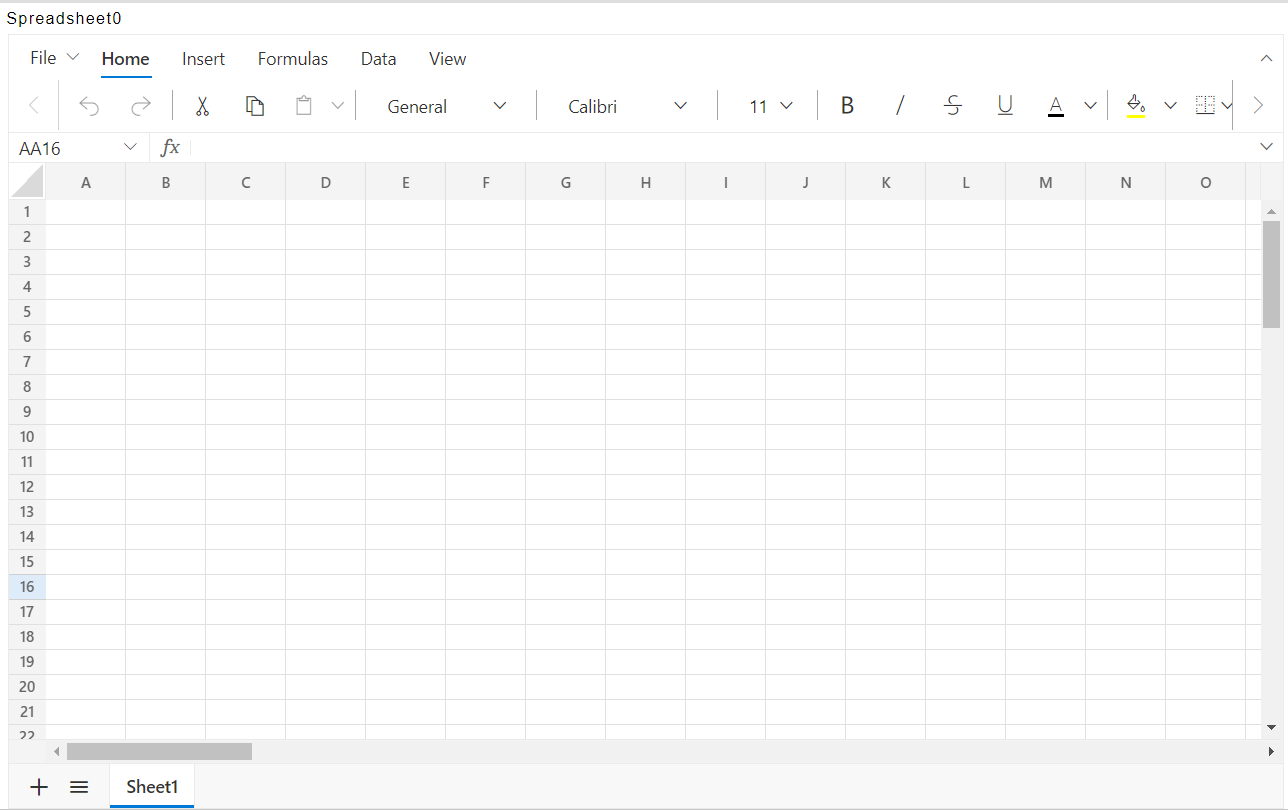Select column K header

click(x=886, y=182)
